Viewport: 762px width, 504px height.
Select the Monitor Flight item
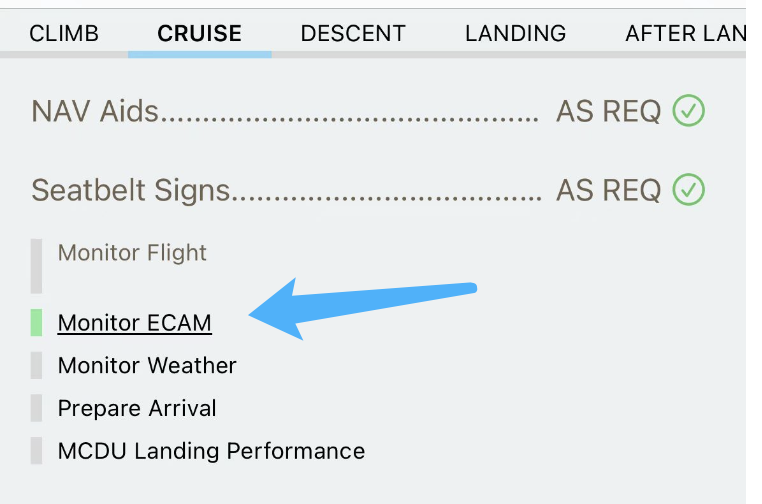(x=132, y=253)
